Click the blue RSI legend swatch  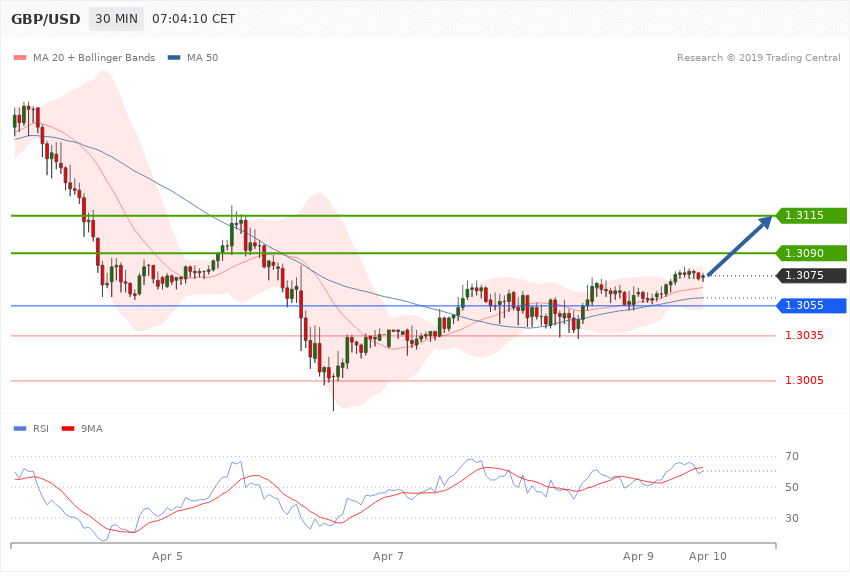20,429
